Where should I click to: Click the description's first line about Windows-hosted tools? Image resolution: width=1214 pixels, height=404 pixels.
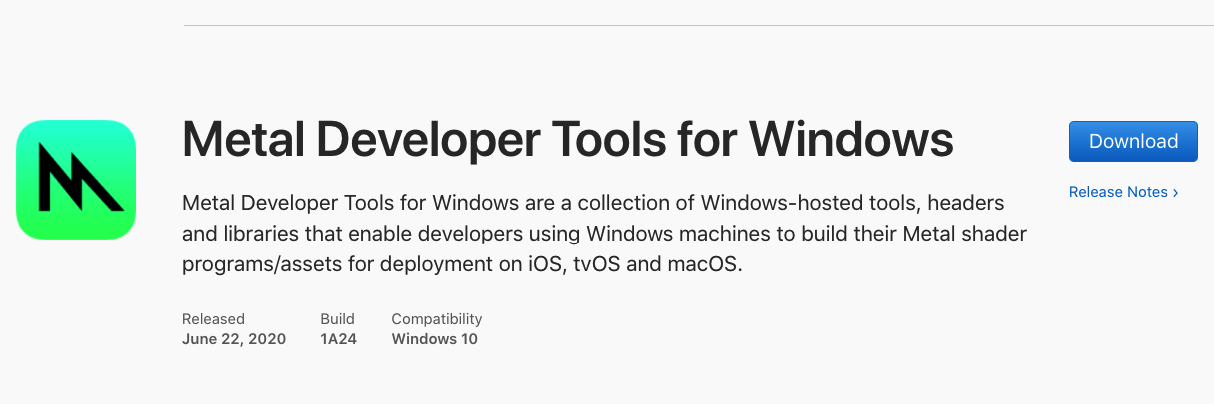click(x=593, y=204)
